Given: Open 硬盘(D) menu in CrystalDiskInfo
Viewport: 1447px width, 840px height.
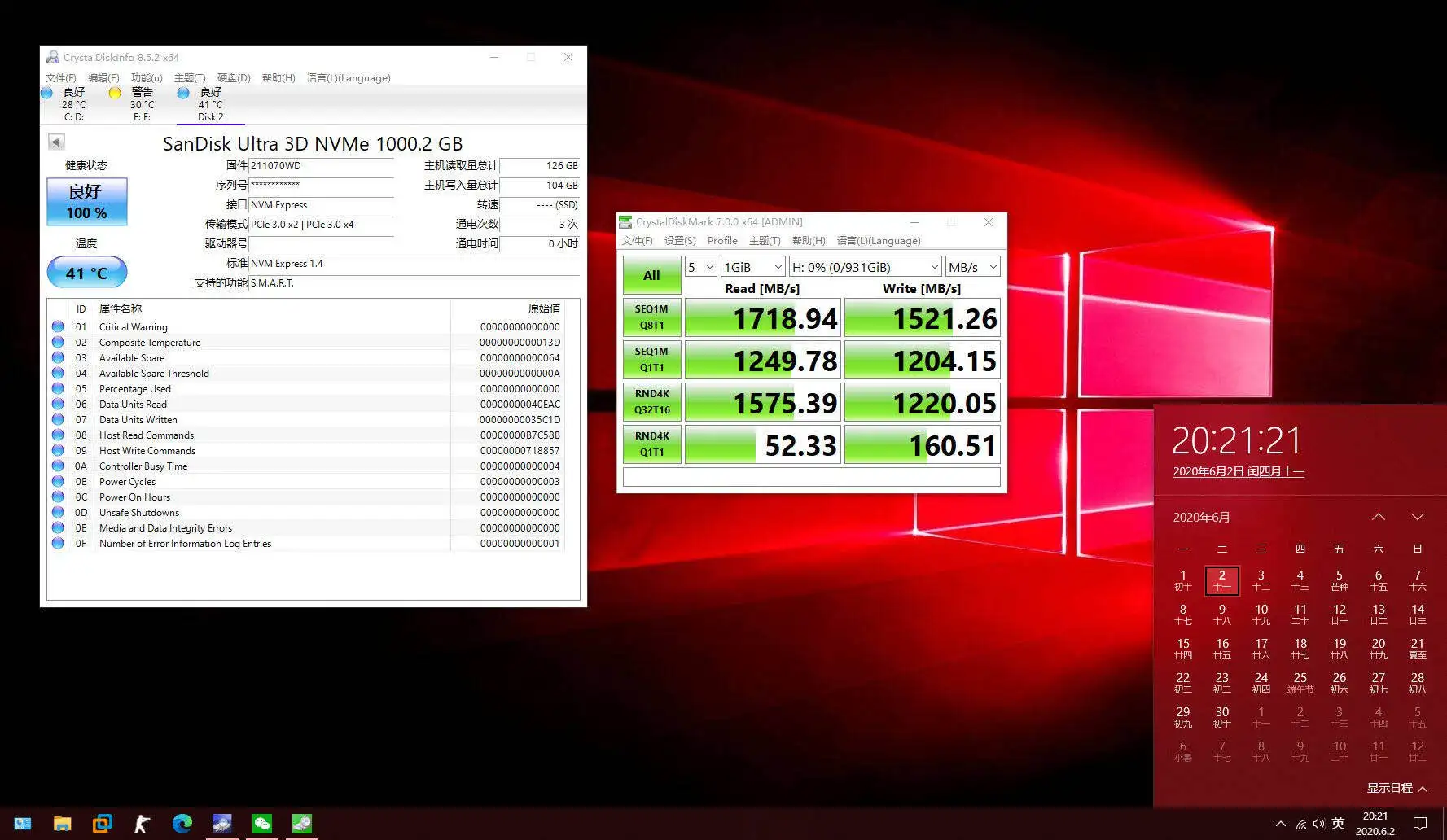Looking at the screenshot, I should 234,78.
